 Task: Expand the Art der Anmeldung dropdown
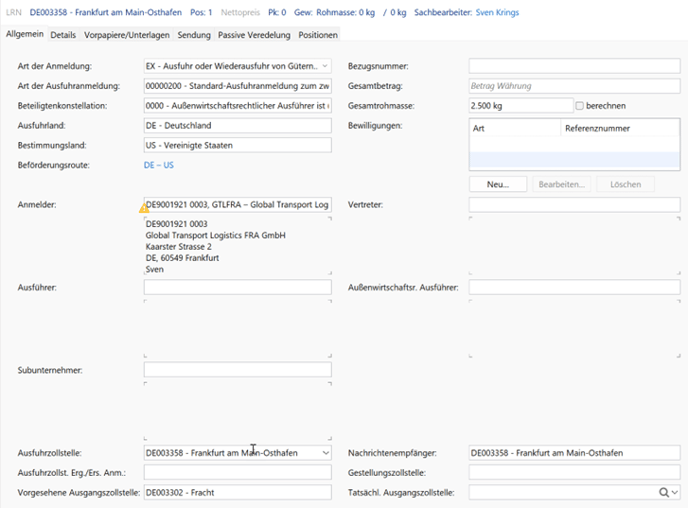coord(324,66)
